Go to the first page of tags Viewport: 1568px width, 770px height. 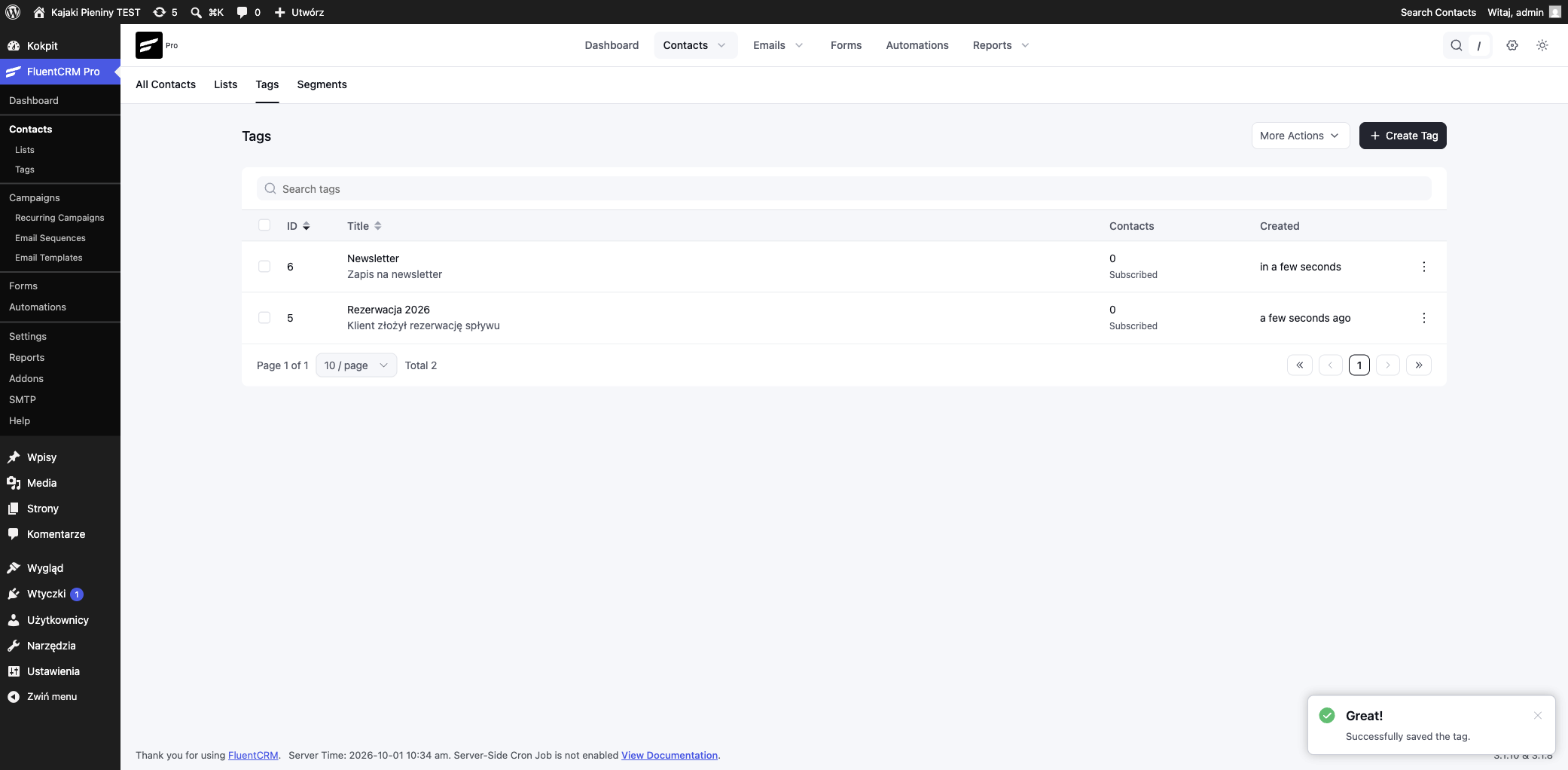[x=1299, y=365]
